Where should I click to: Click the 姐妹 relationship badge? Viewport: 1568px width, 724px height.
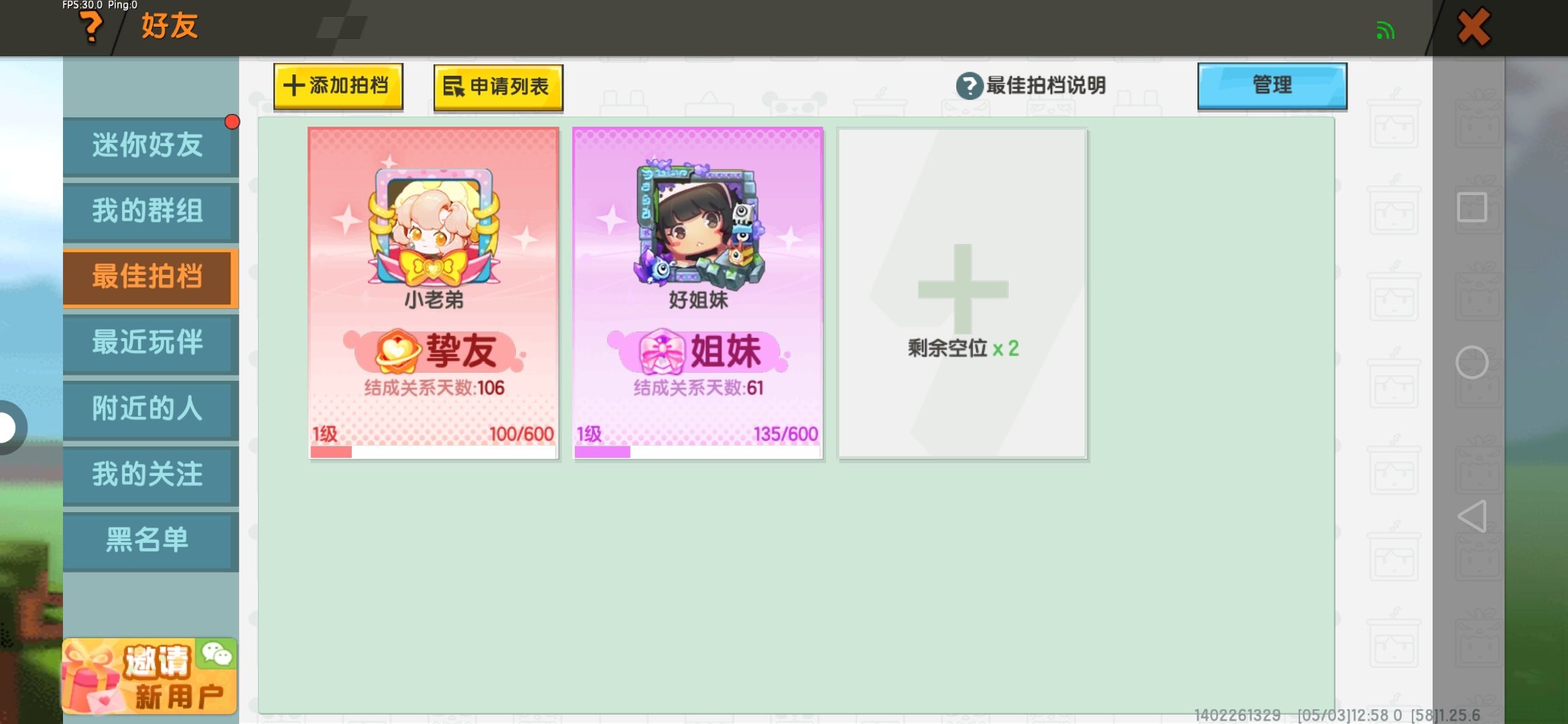pyautogui.click(x=699, y=351)
